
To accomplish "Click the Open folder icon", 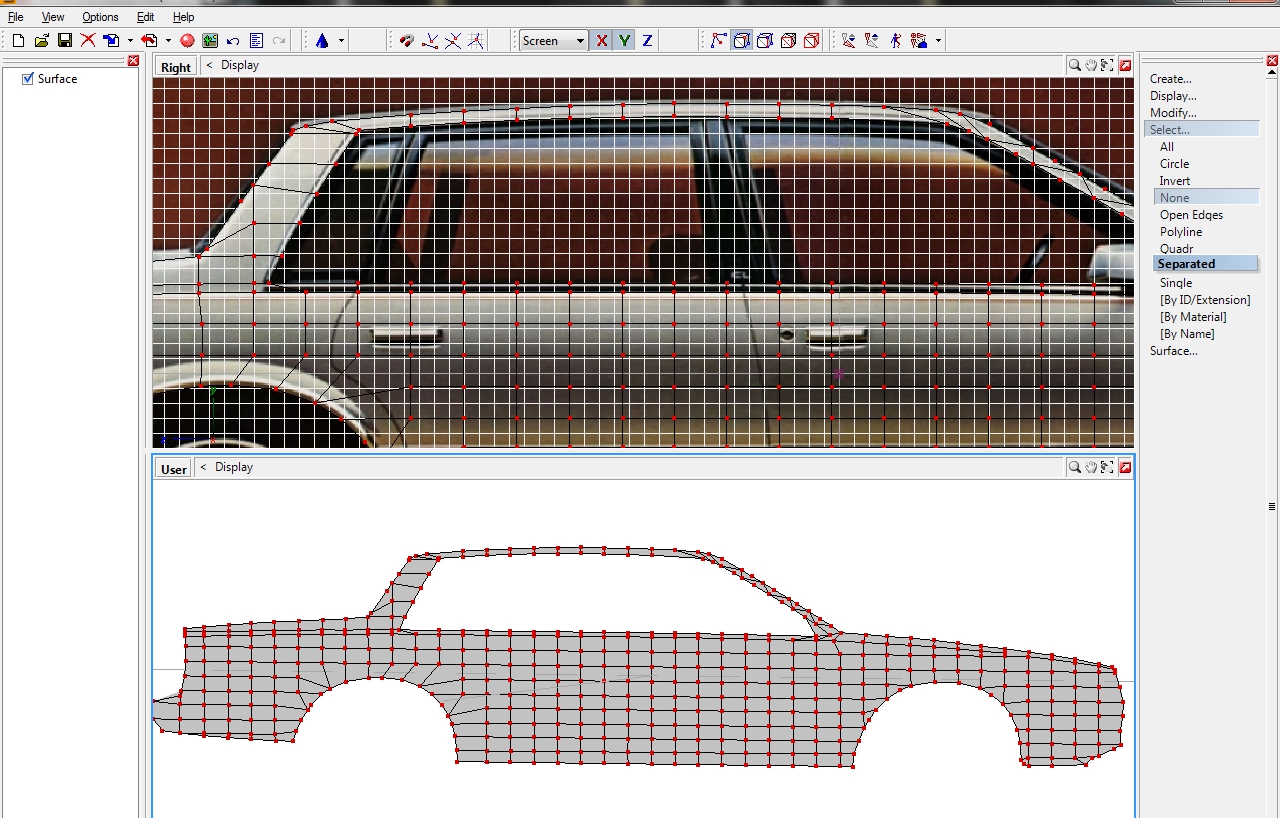I will click(41, 41).
